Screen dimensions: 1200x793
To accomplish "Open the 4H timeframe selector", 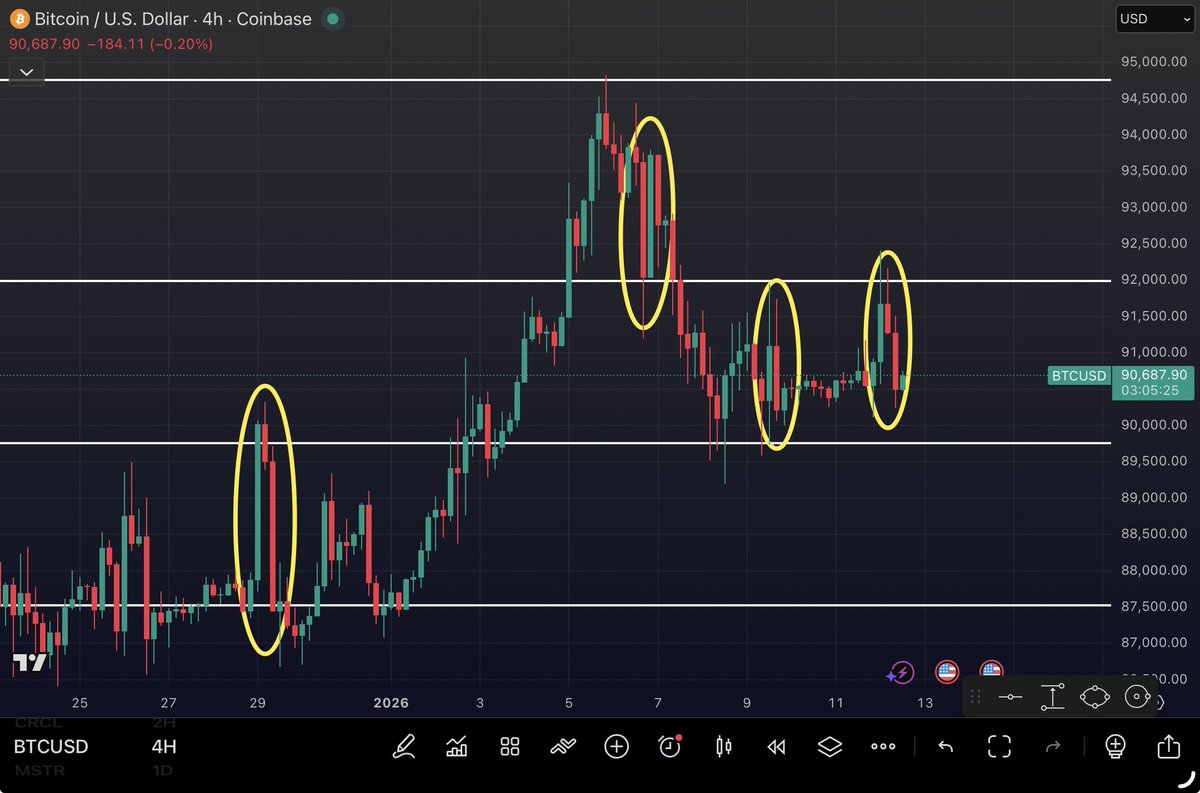I will [x=165, y=746].
